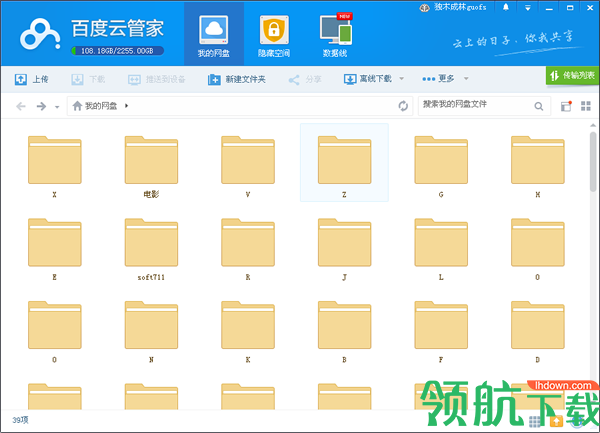
Task: Toggle grid view icon
Action: pyautogui.click(x=586, y=106)
